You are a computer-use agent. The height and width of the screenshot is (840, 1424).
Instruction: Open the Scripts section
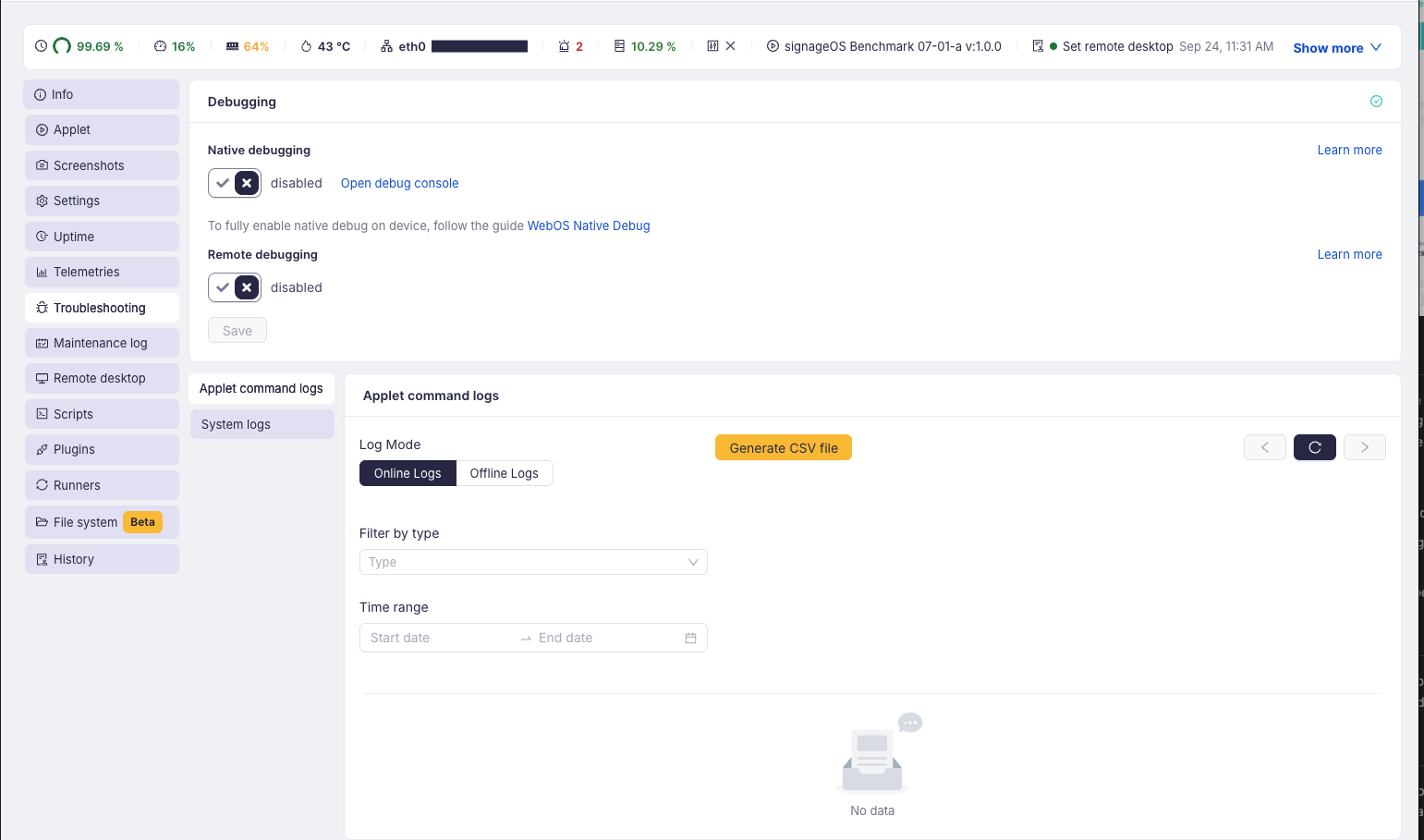(x=102, y=414)
